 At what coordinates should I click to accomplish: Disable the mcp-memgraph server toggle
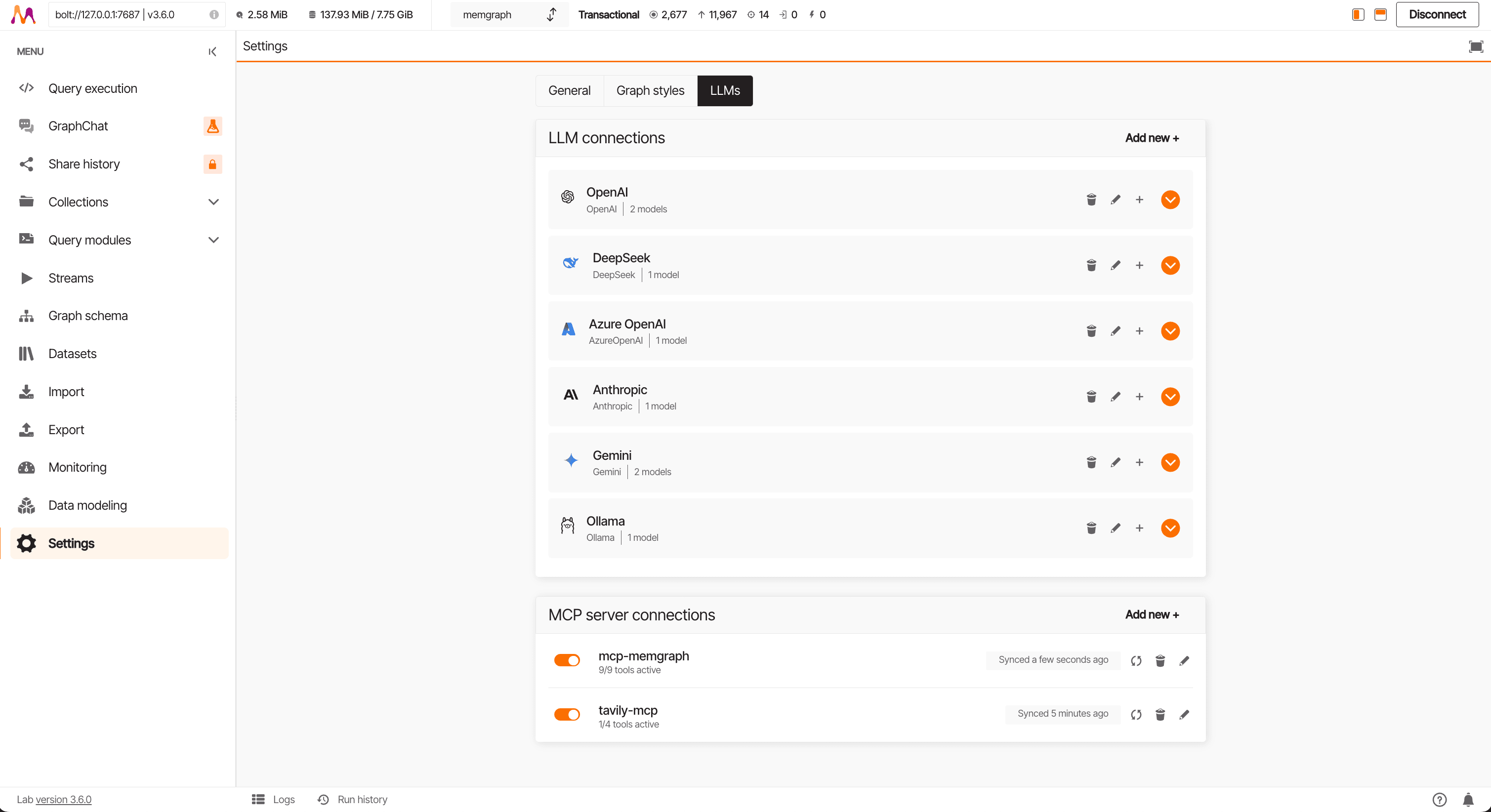click(567, 660)
